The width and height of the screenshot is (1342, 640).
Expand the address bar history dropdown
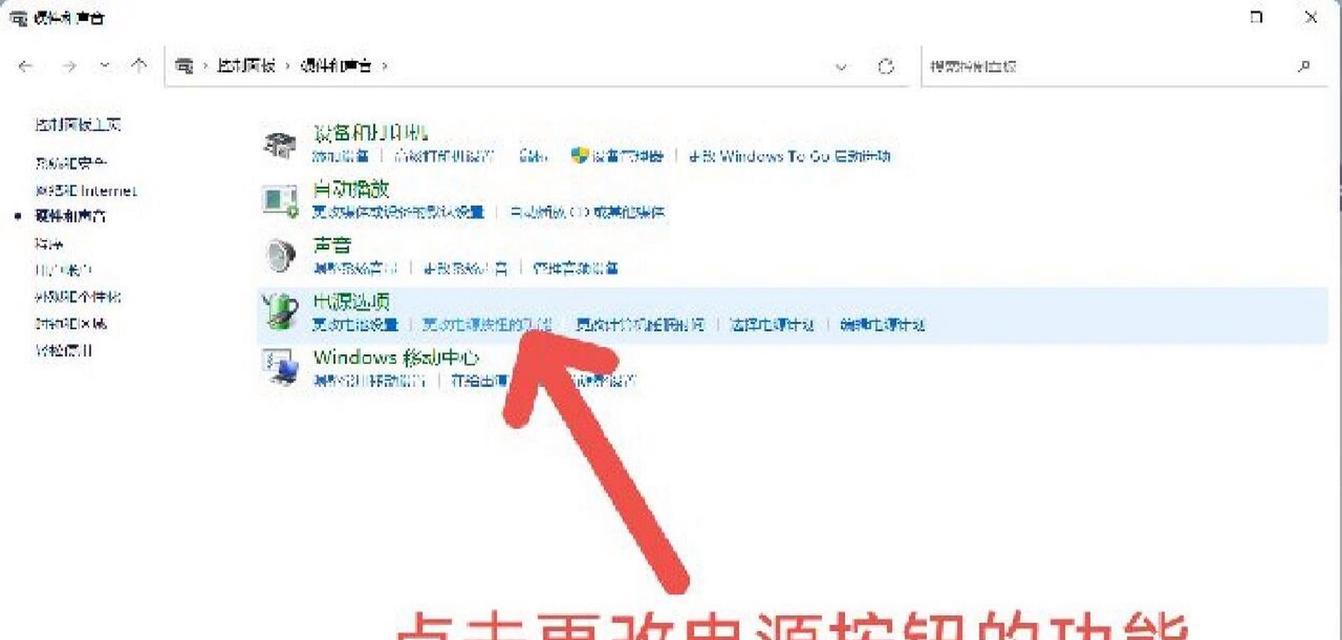[x=841, y=66]
